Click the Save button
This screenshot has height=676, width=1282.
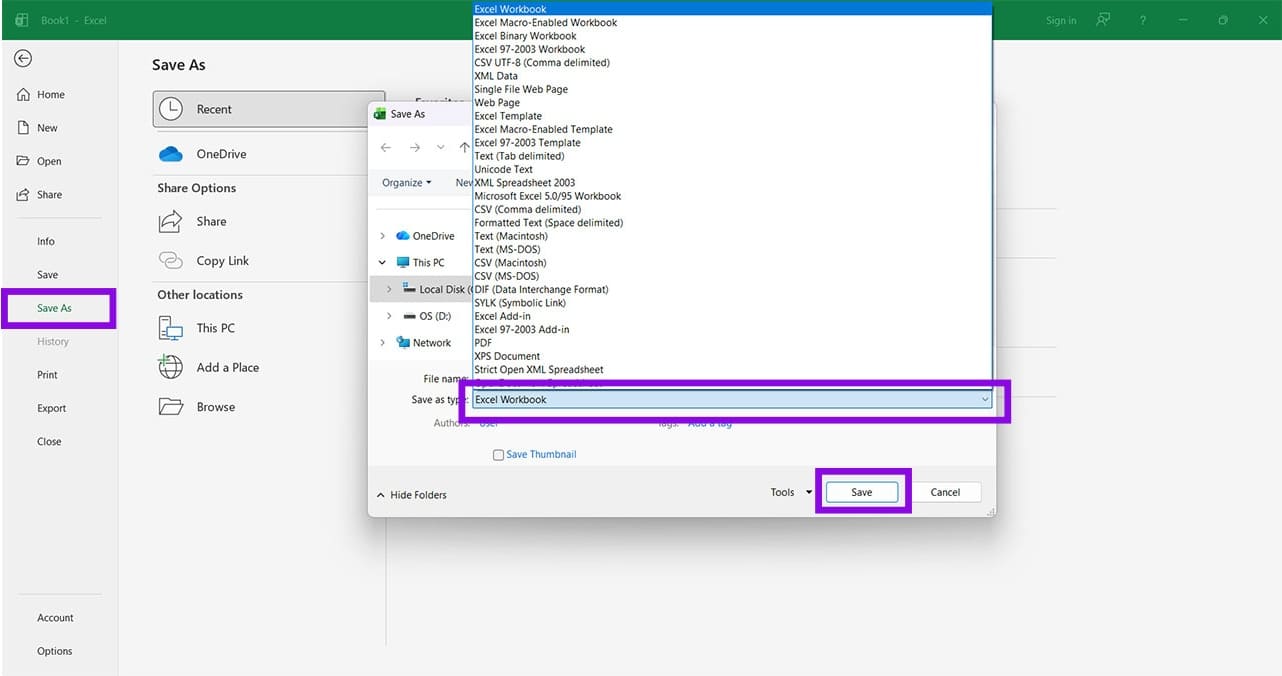coord(862,492)
